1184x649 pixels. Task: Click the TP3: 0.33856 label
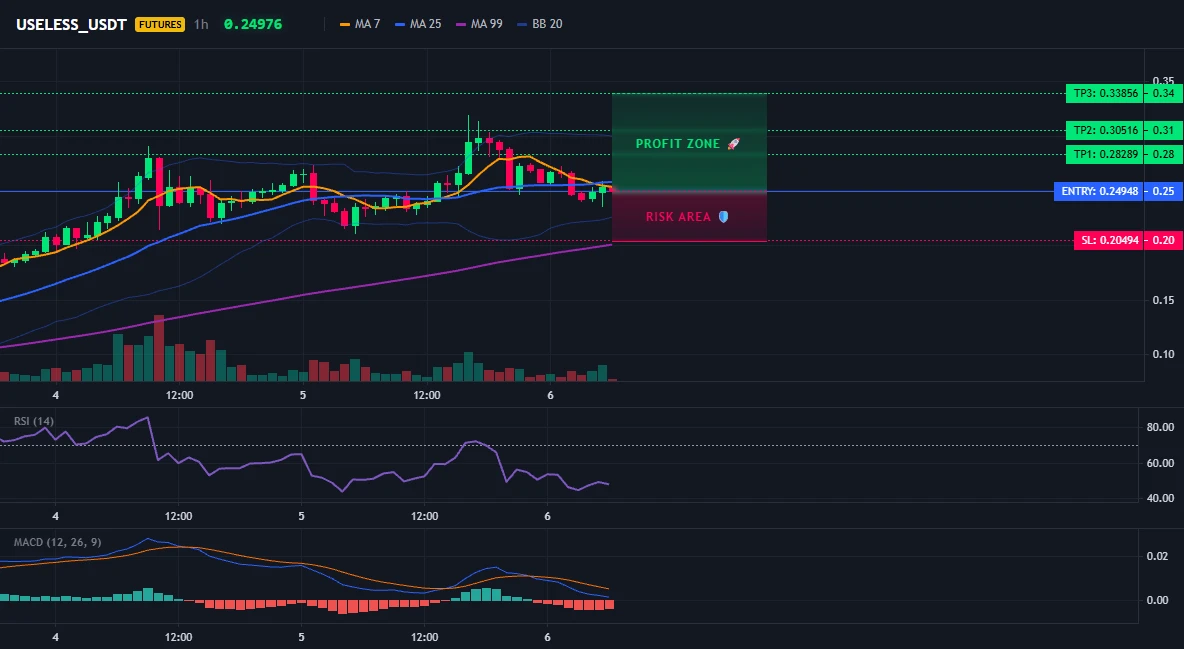tap(1105, 94)
